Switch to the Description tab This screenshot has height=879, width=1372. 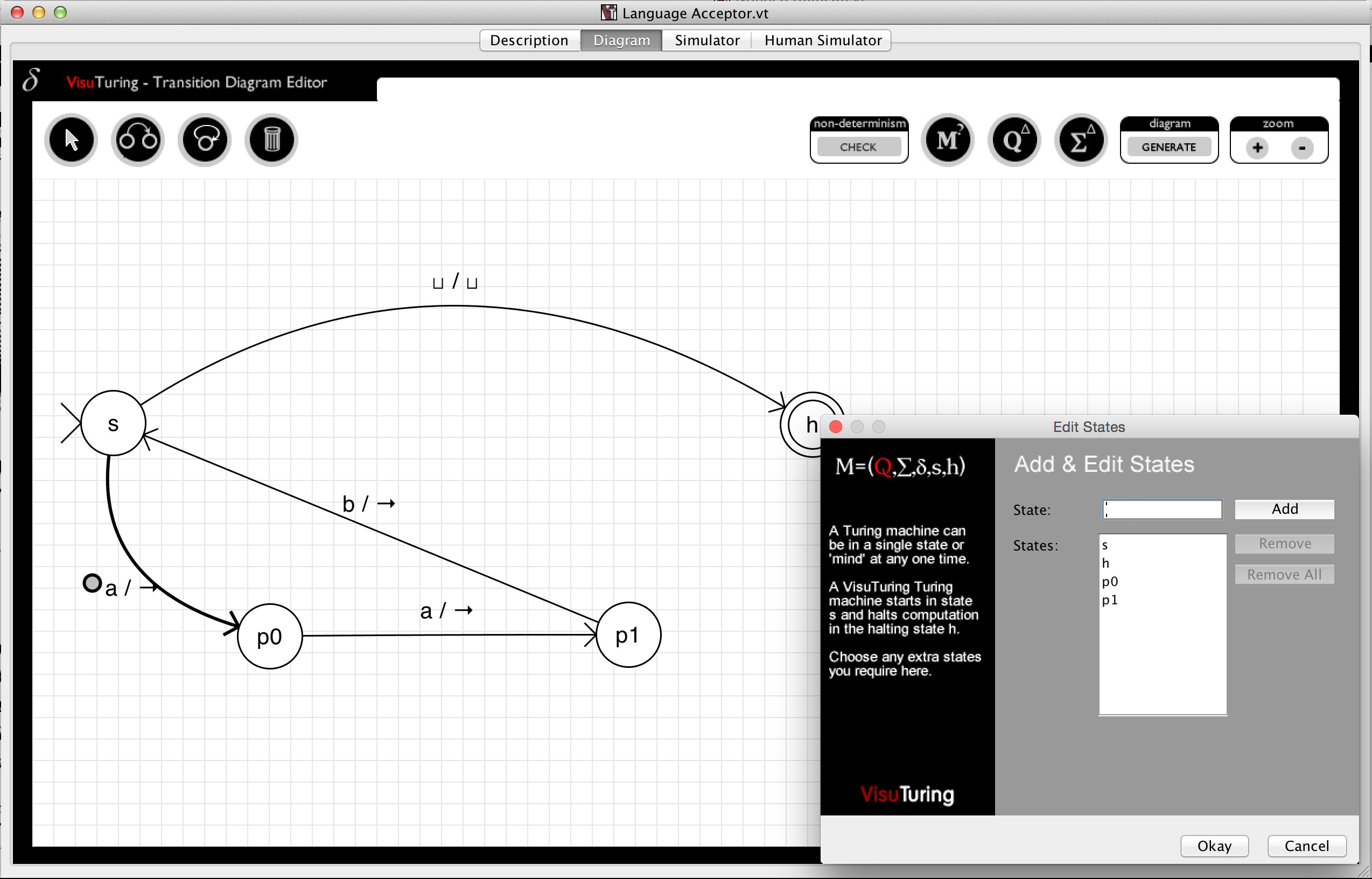click(x=529, y=40)
